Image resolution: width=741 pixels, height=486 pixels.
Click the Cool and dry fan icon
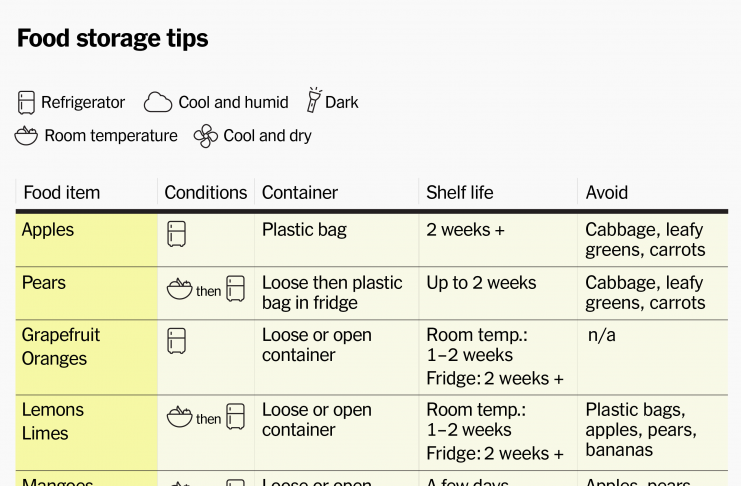pos(206,136)
